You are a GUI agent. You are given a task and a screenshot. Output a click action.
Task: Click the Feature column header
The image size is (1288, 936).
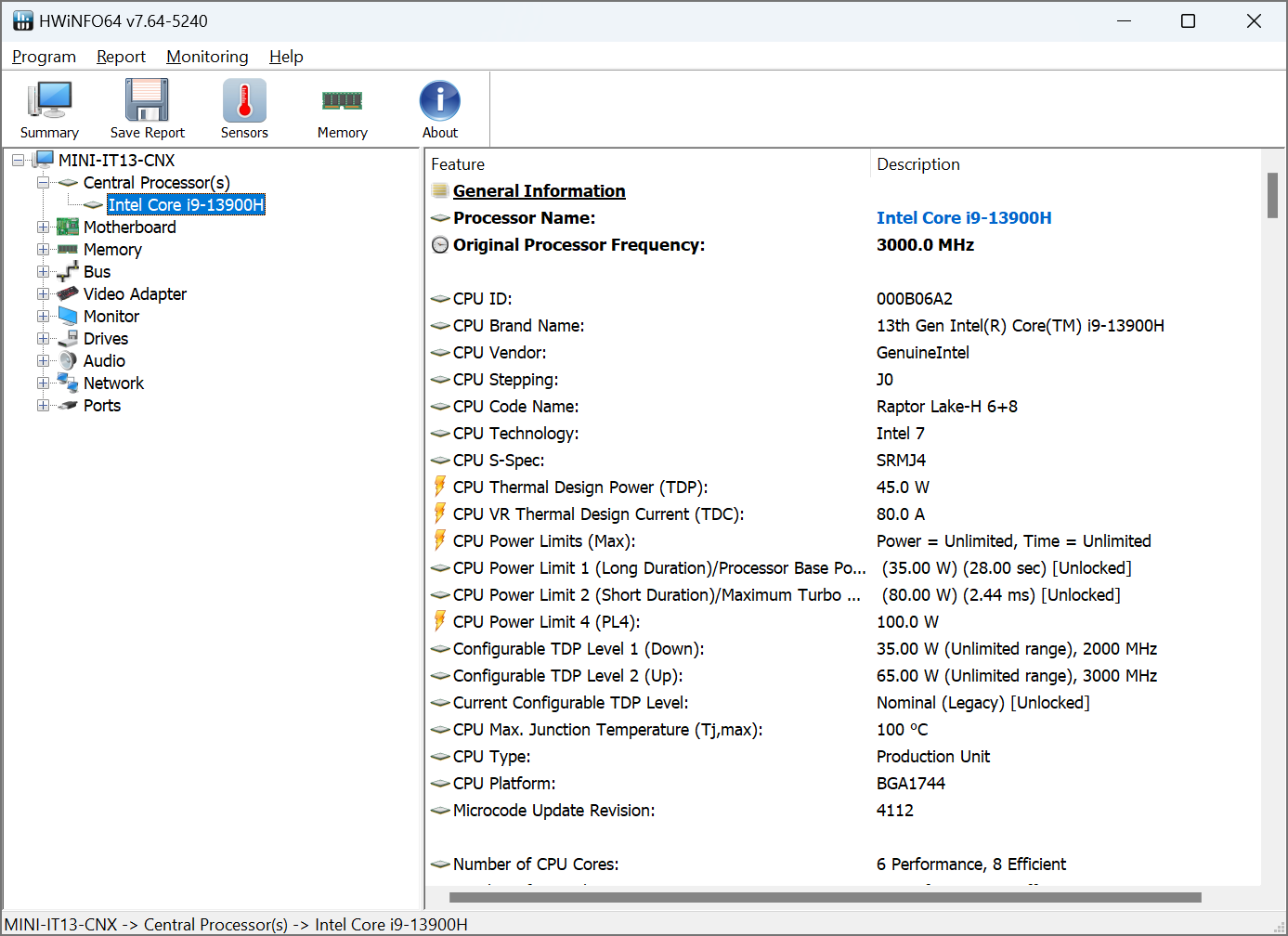pos(647,164)
